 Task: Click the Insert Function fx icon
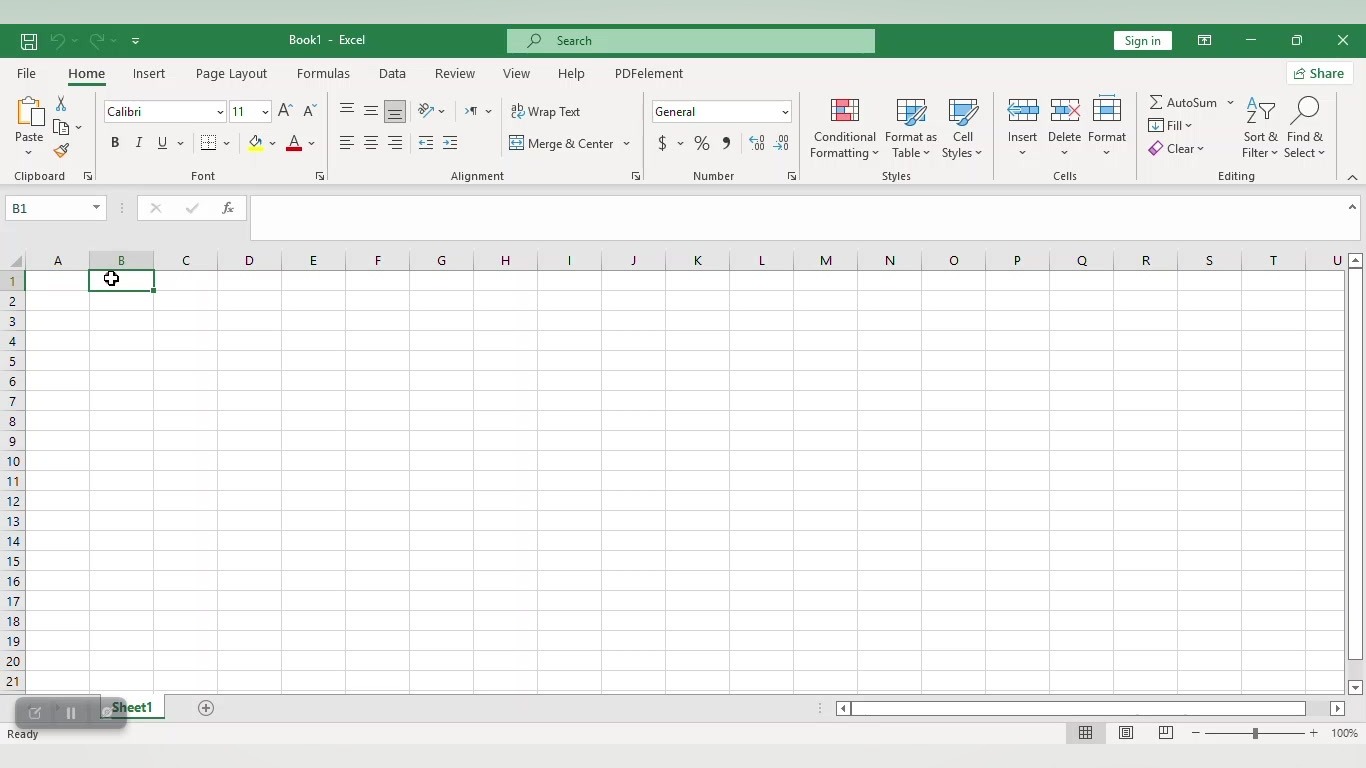click(x=228, y=208)
